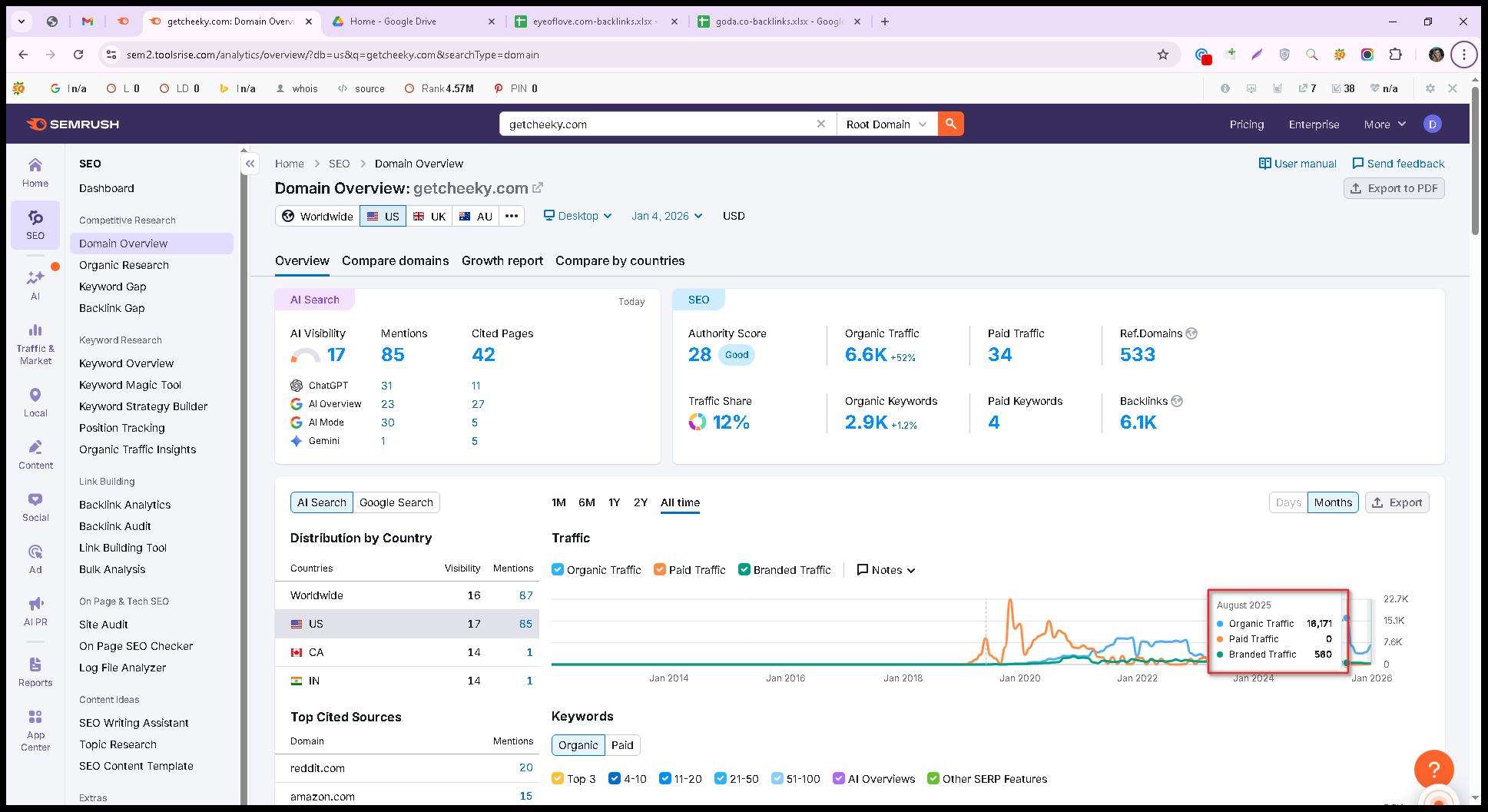Click Export to PDF button
The width and height of the screenshot is (1488, 812).
(1394, 188)
